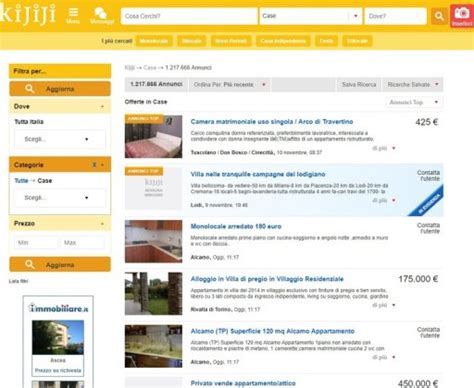Open the Monolocale arredato 180 euro listing
This screenshot has width=474, height=388.
pos(236,226)
